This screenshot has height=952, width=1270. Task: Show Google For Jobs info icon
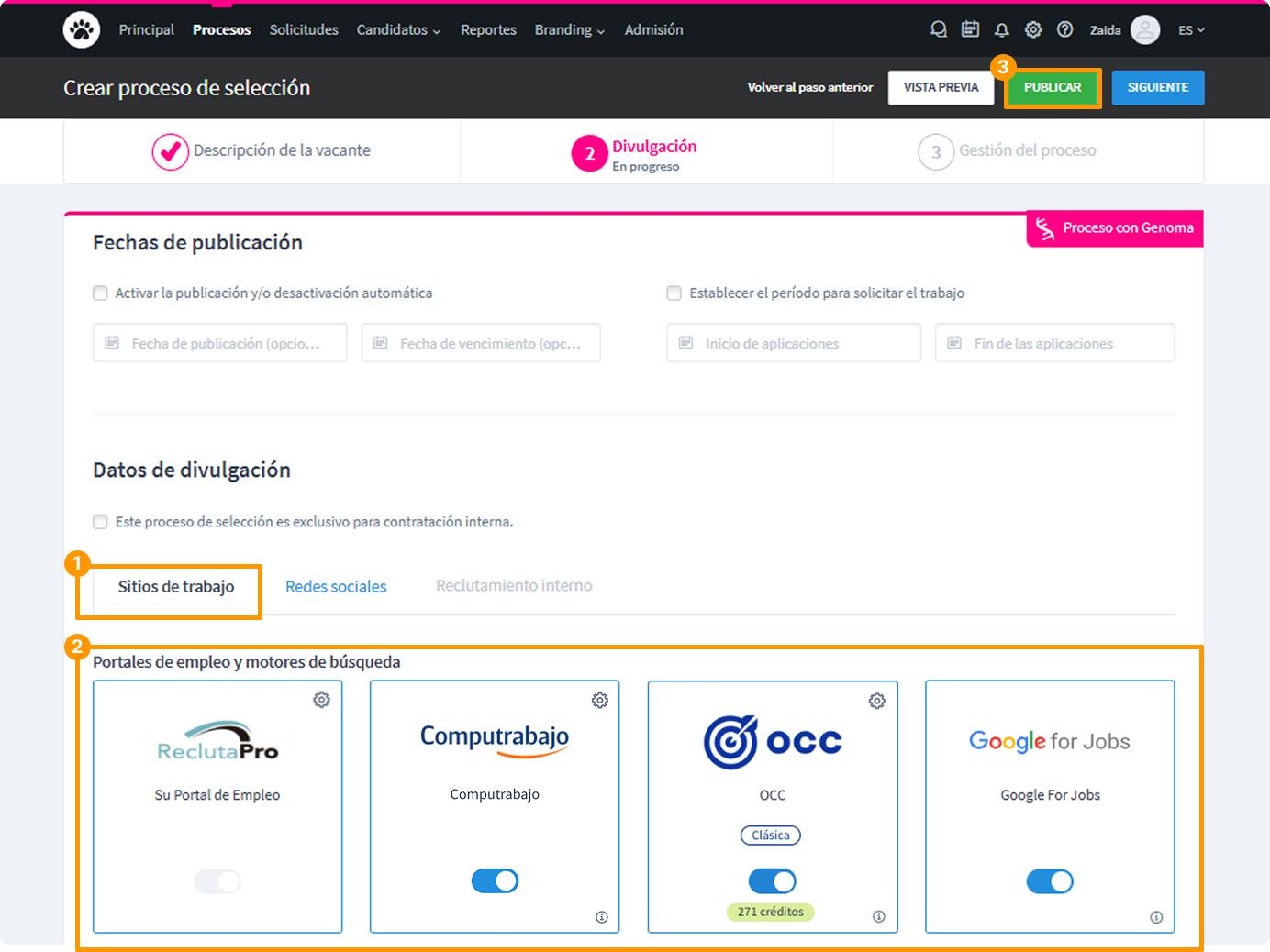point(1156,917)
